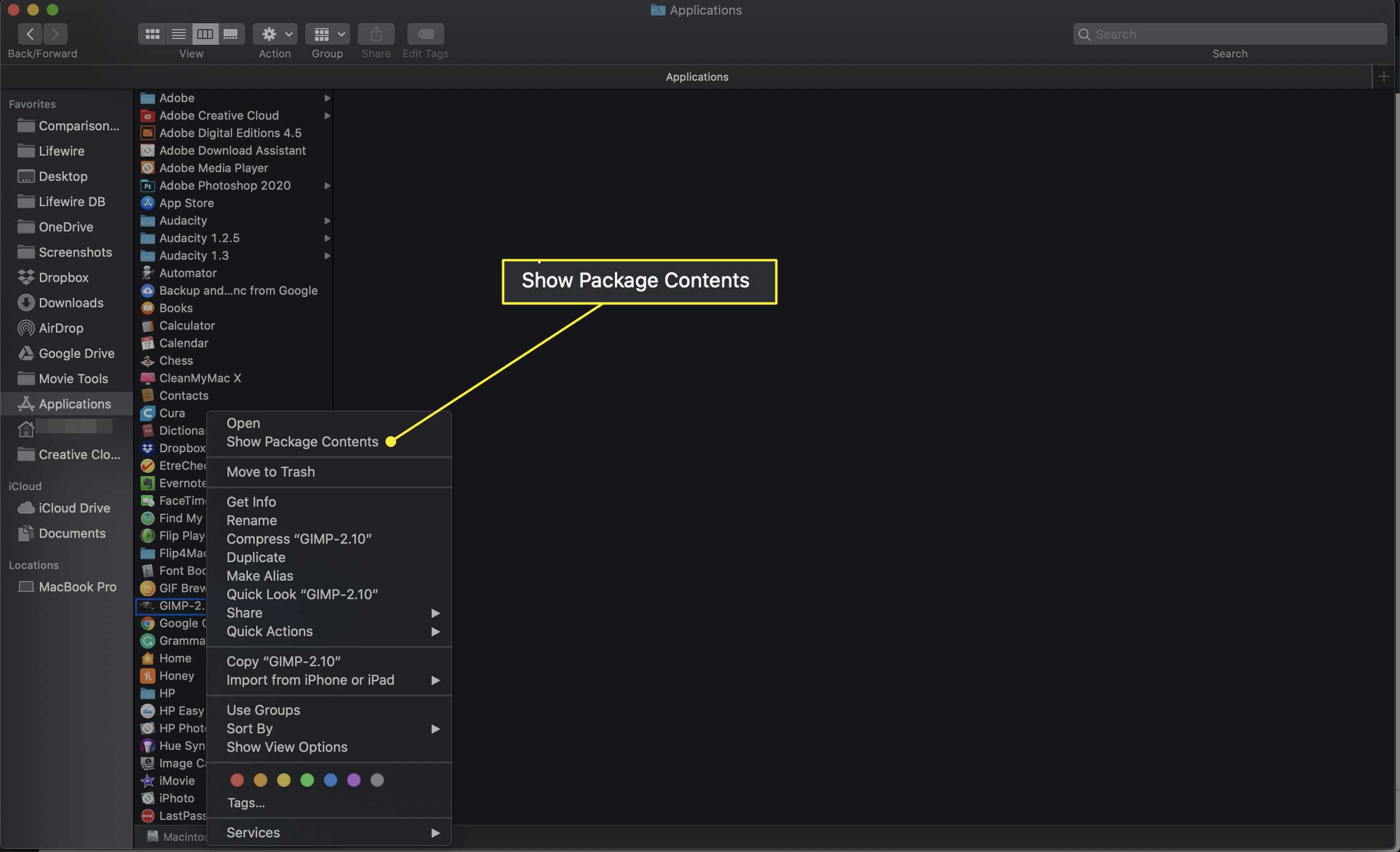Go forward with the Forward arrow button
The image size is (1400, 852).
coord(55,34)
